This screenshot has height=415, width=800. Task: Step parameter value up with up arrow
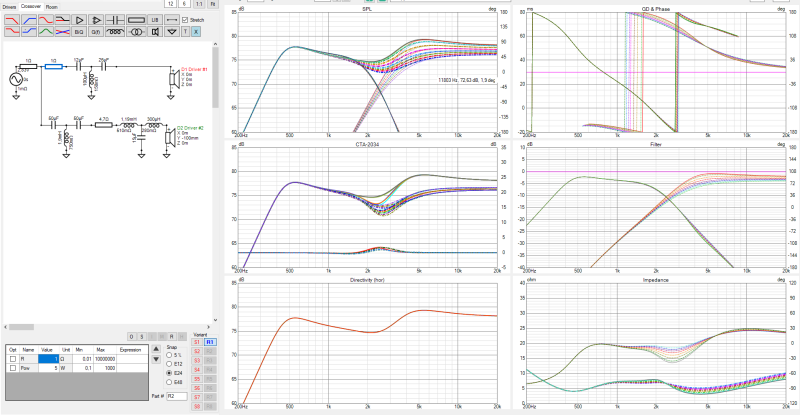tap(157, 349)
